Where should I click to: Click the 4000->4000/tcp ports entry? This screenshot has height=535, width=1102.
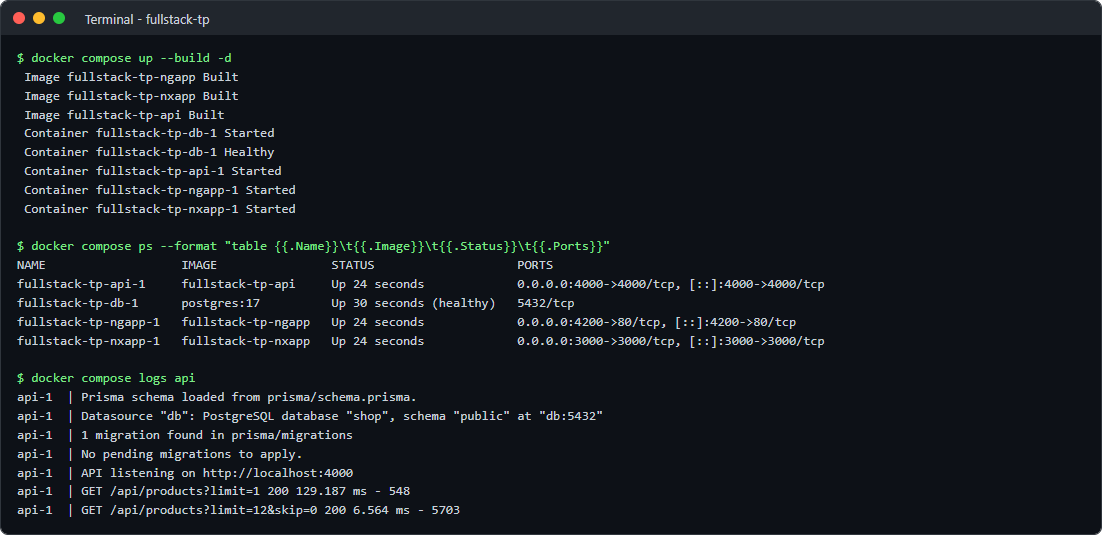tap(670, 285)
